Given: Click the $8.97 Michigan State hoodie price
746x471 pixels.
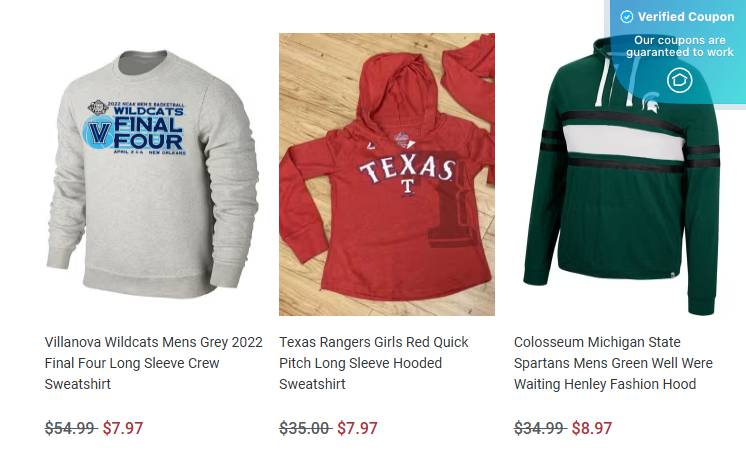Looking at the screenshot, I should (x=592, y=428).
